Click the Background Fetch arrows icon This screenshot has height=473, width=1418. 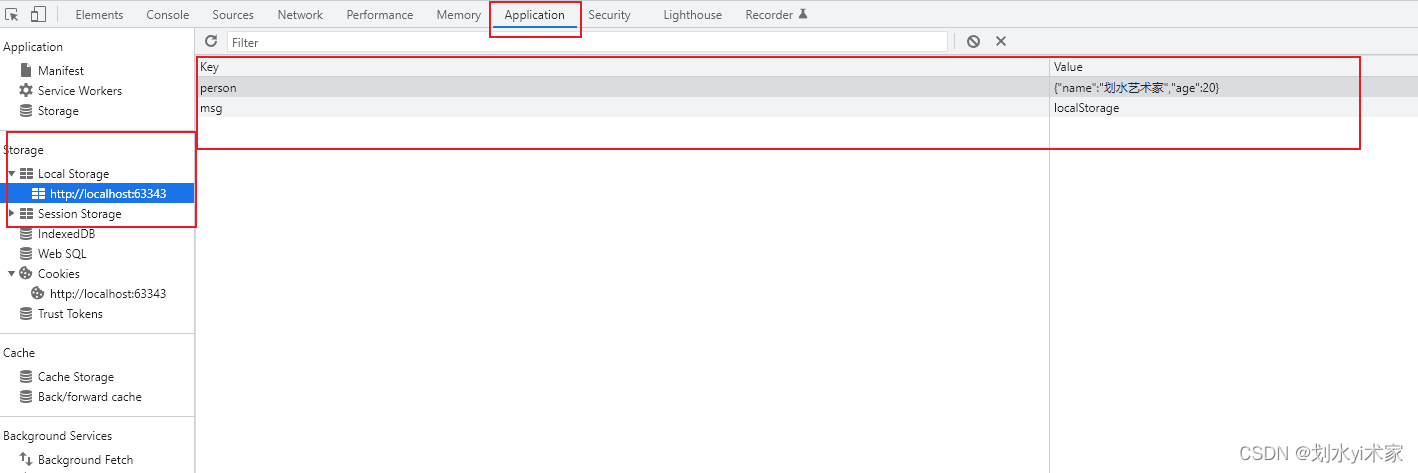(26, 460)
